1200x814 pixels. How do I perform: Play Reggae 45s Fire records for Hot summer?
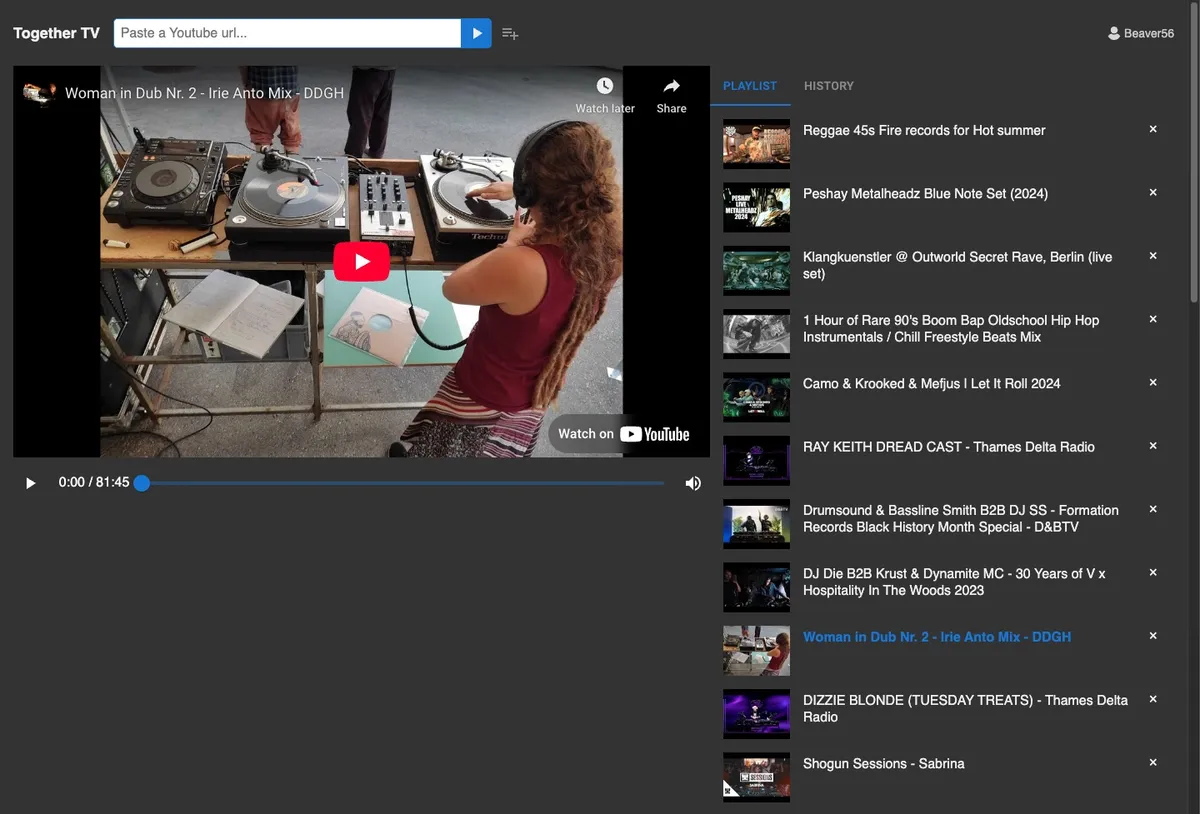[x=924, y=130]
